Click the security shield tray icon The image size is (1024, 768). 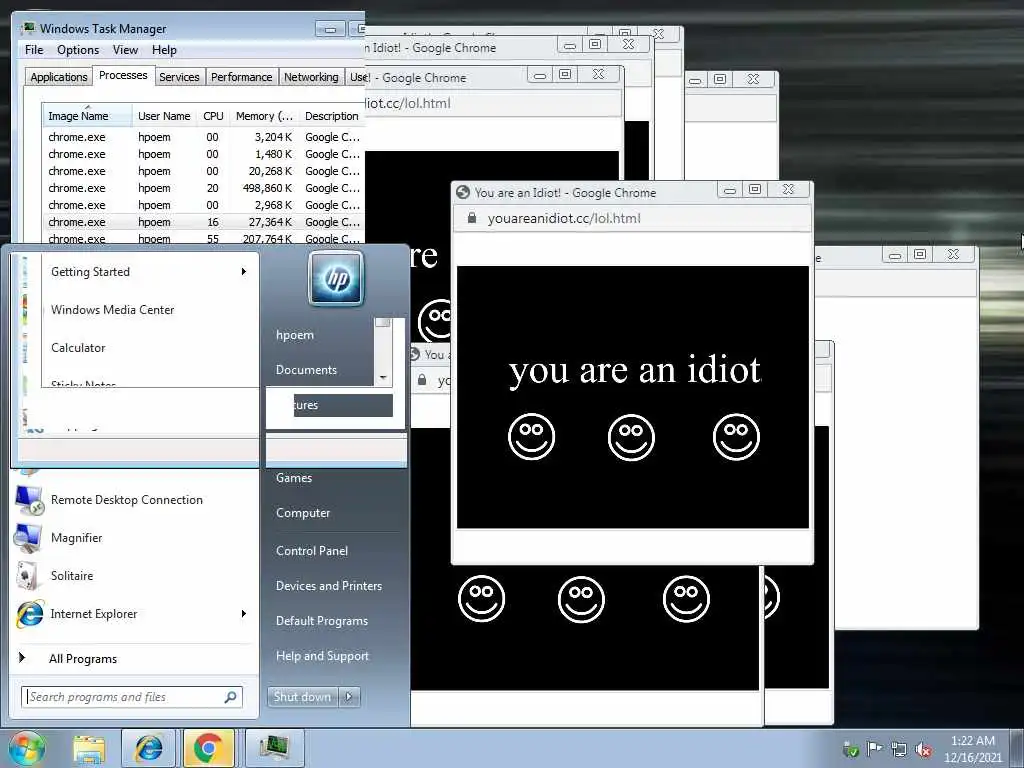[x=850, y=749]
